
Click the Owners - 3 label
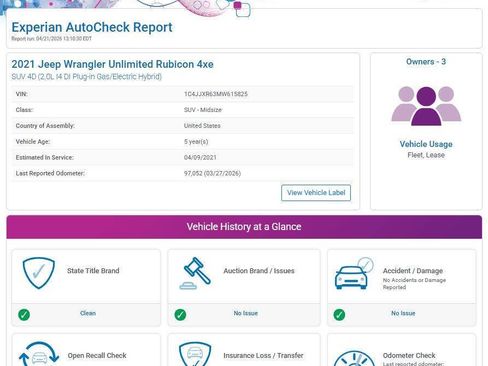426,62
